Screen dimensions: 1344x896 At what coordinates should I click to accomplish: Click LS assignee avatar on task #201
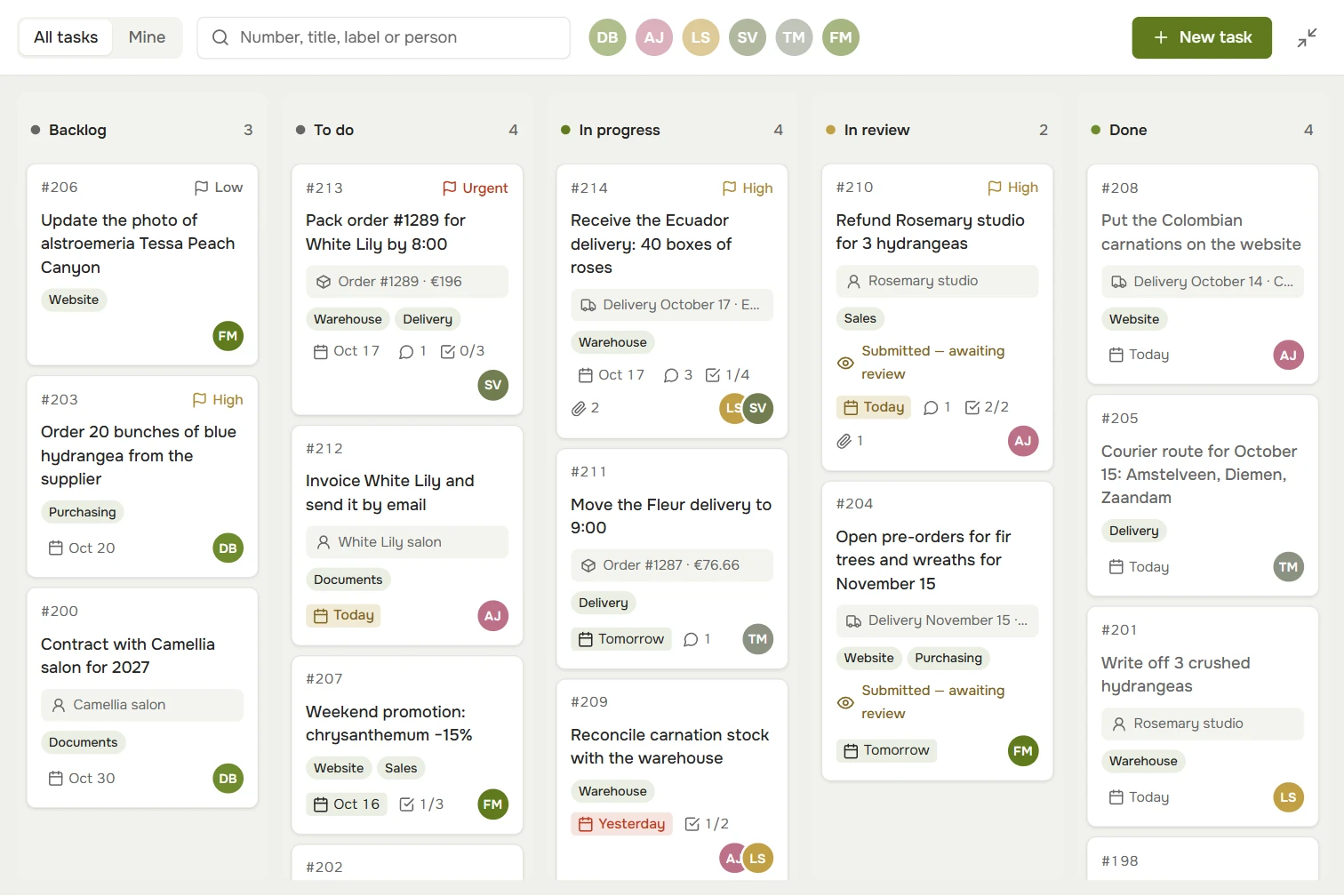(1289, 797)
